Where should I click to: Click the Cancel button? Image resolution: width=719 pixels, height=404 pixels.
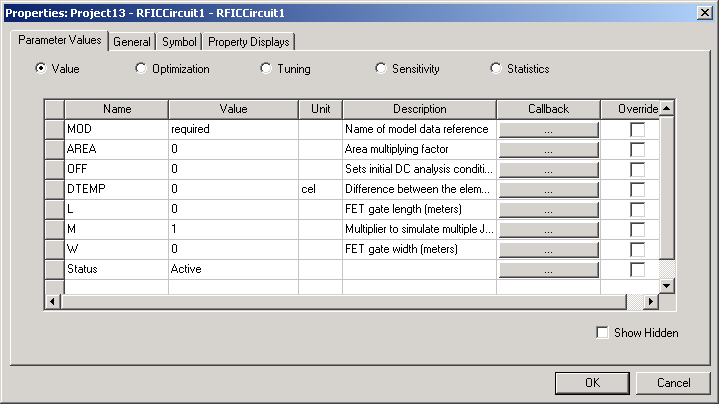coord(673,382)
